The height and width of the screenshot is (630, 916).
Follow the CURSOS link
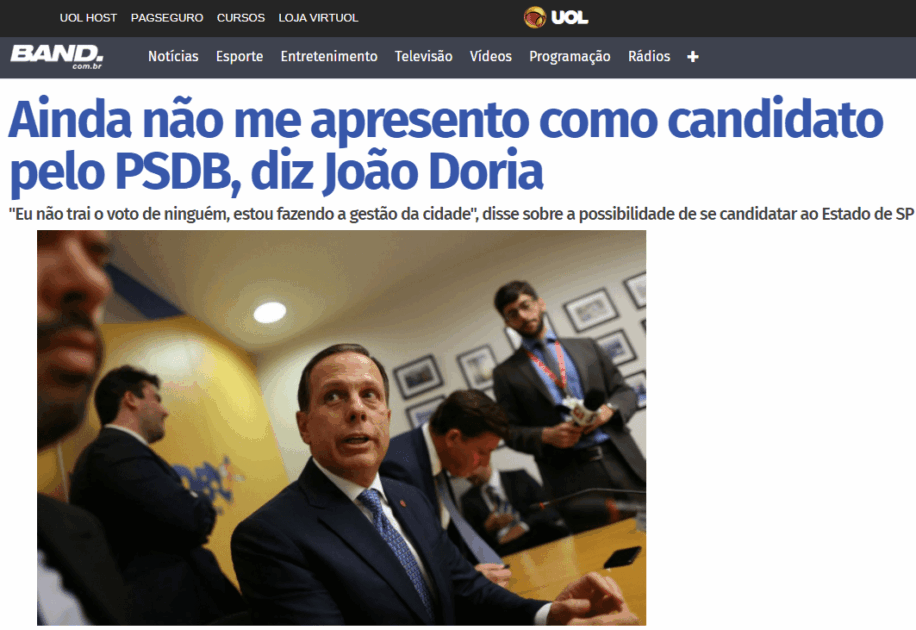241,18
